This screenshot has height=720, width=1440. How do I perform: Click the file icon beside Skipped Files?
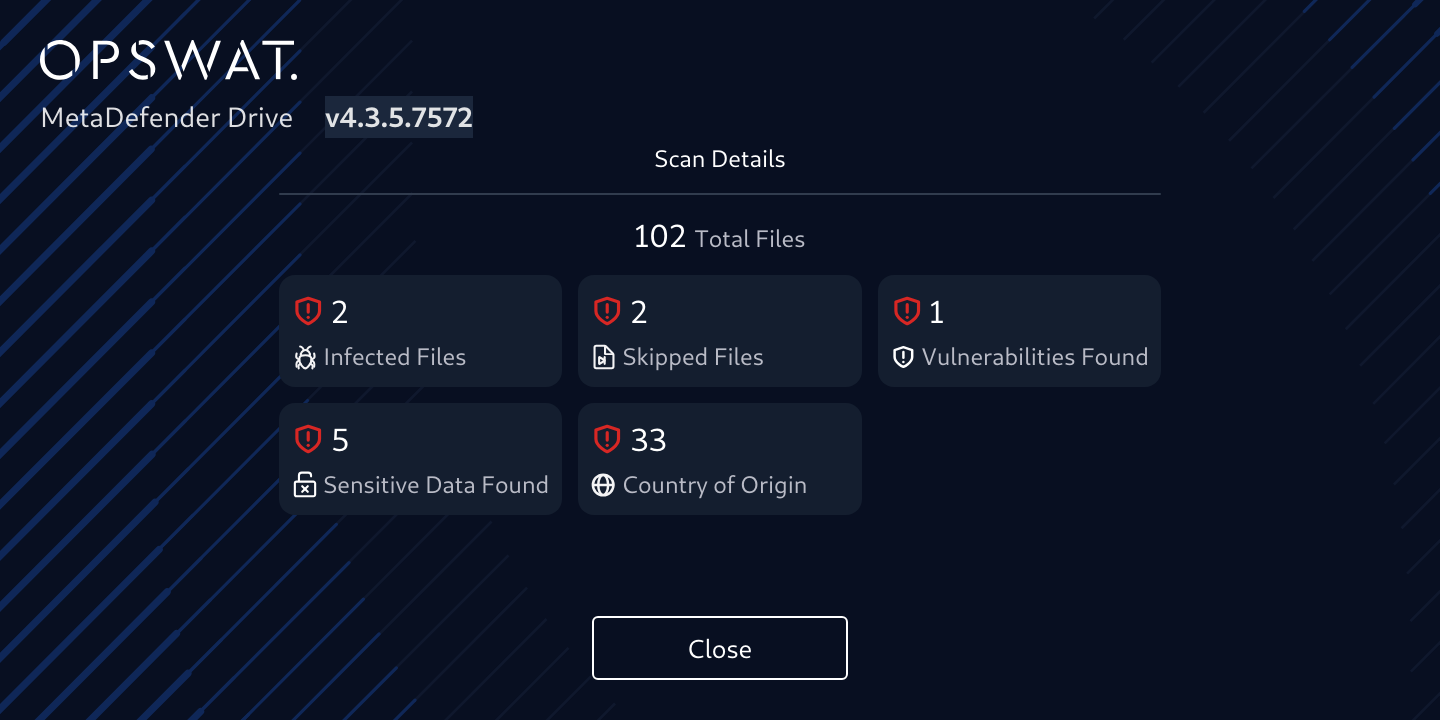[604, 358]
